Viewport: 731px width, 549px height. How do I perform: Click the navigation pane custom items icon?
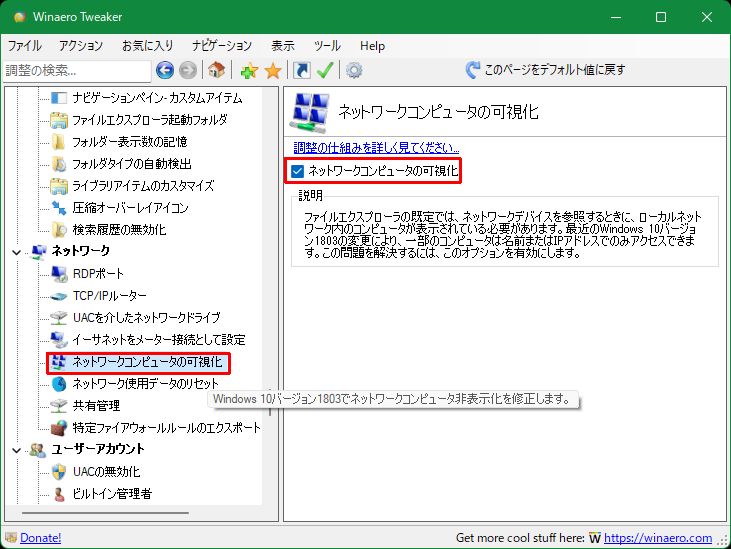[59, 98]
